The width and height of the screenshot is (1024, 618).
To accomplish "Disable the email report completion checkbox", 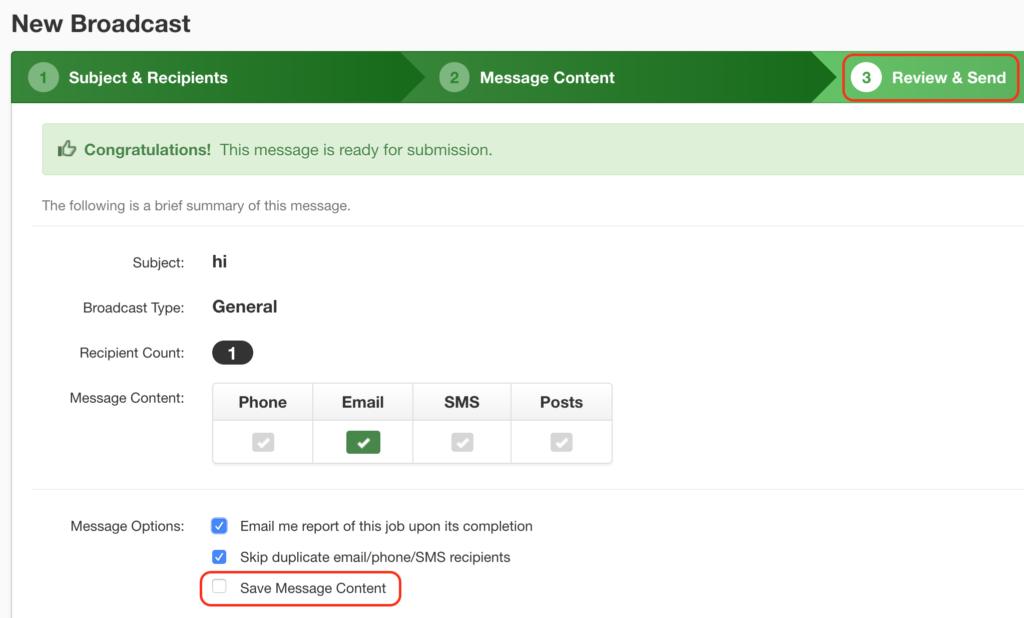I will pos(219,525).
